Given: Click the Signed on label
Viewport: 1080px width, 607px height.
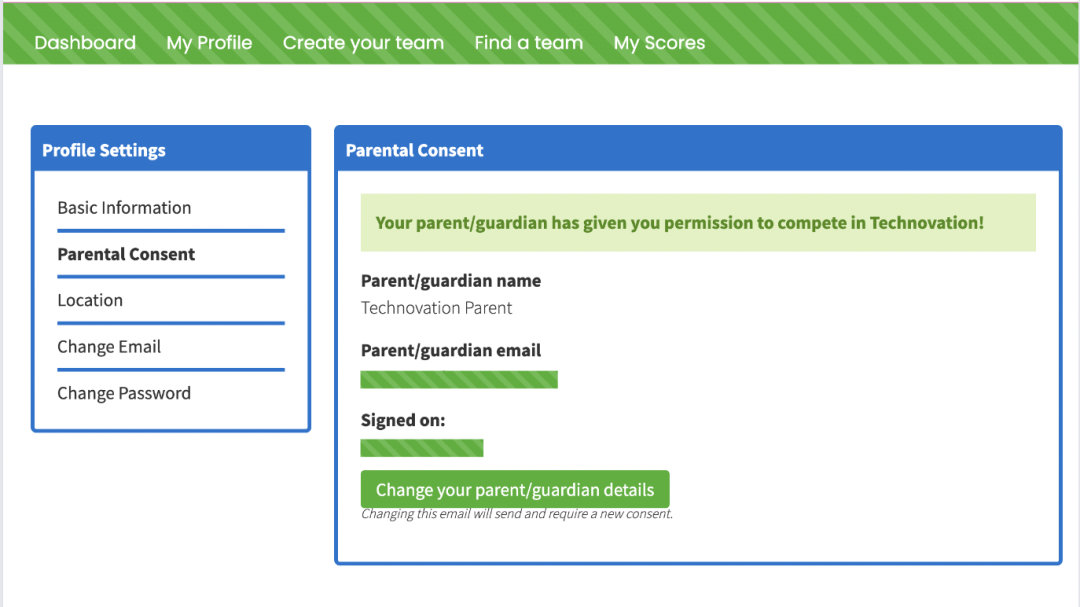Looking at the screenshot, I should click(403, 421).
